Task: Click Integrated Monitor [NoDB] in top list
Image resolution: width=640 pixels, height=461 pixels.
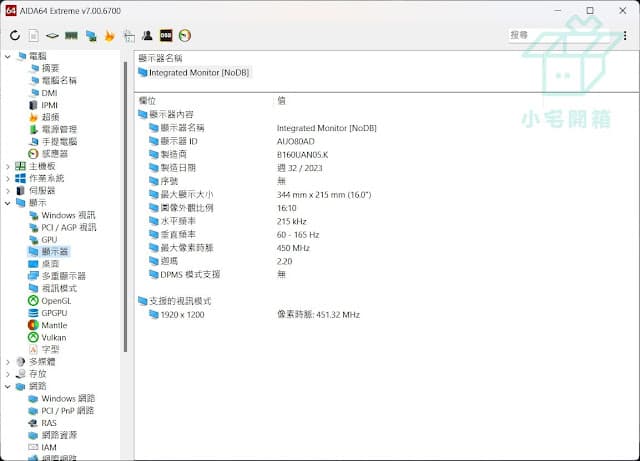Action: click(x=199, y=73)
